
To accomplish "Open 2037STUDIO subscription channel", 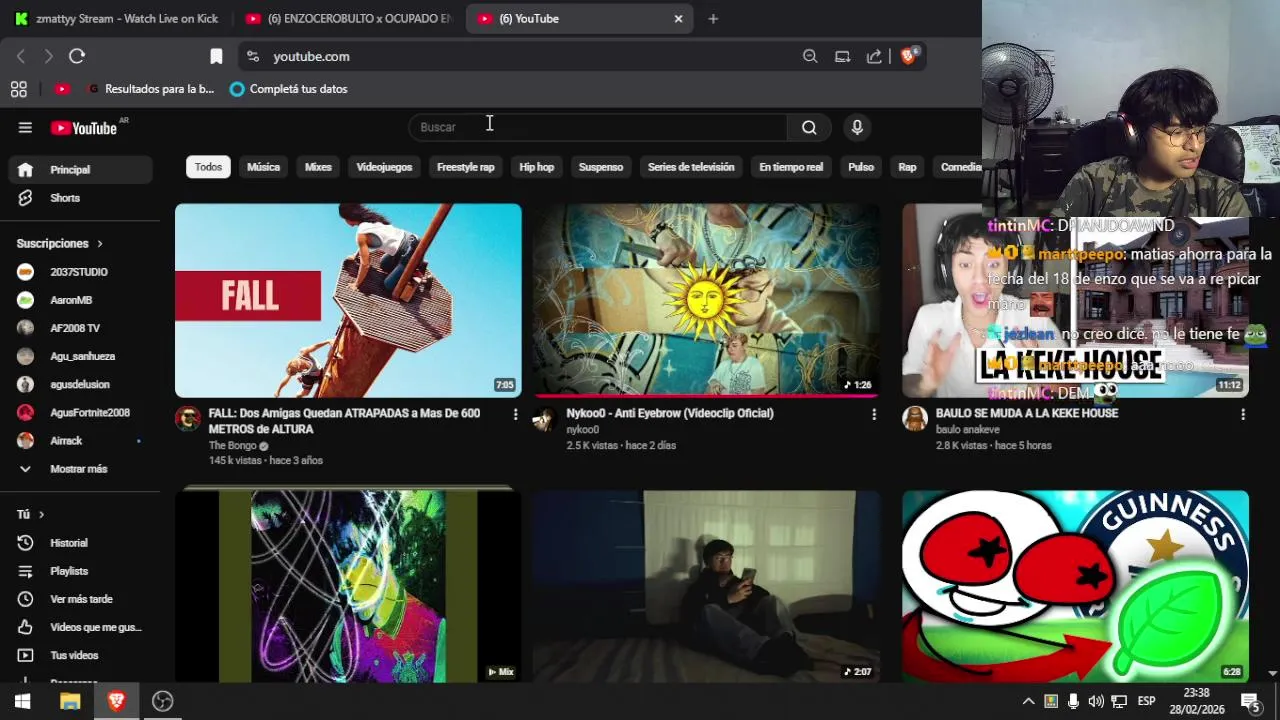I will tap(80, 272).
